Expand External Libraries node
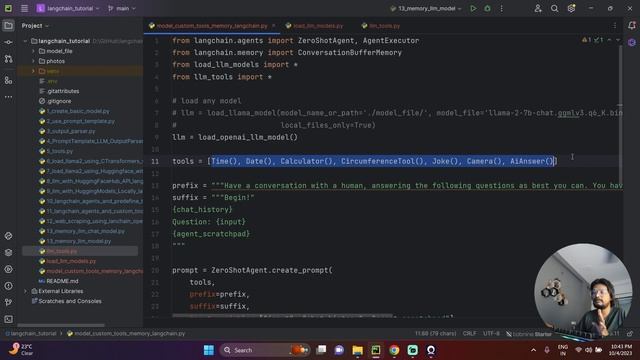 (25, 291)
